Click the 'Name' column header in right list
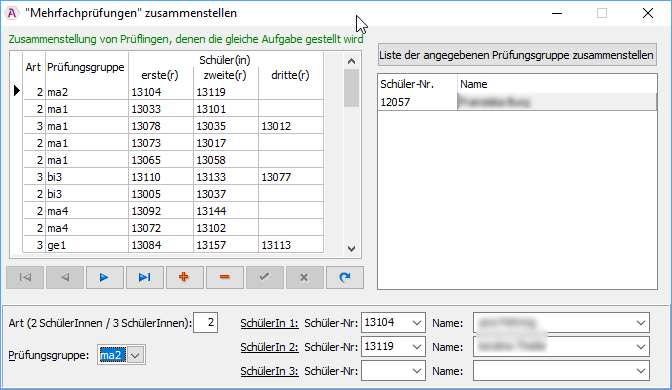This screenshot has width=672, height=390. click(557, 84)
